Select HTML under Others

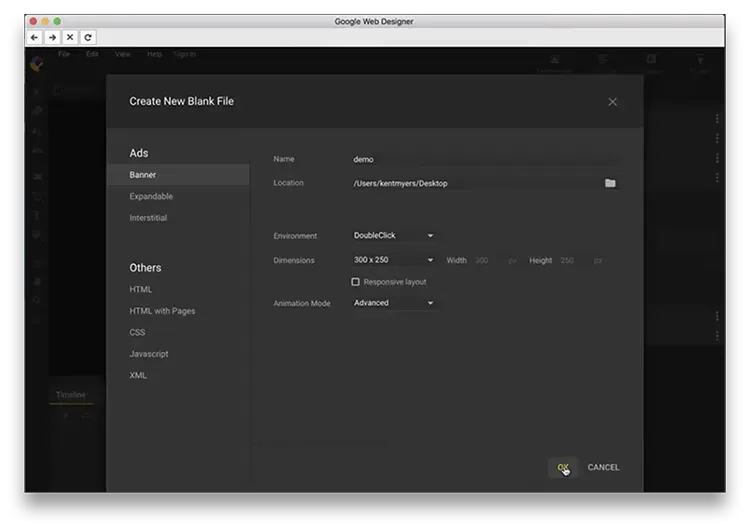(x=141, y=289)
